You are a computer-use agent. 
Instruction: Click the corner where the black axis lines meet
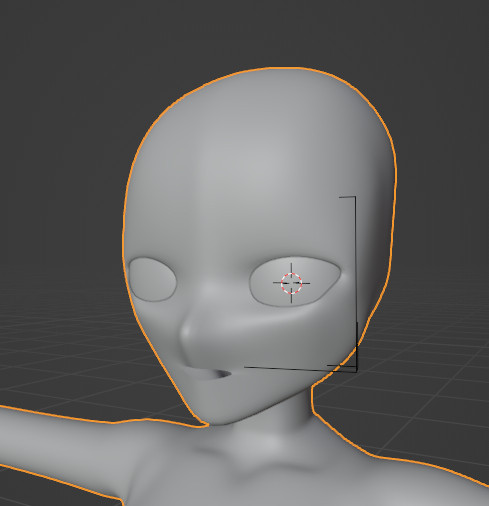click(356, 370)
